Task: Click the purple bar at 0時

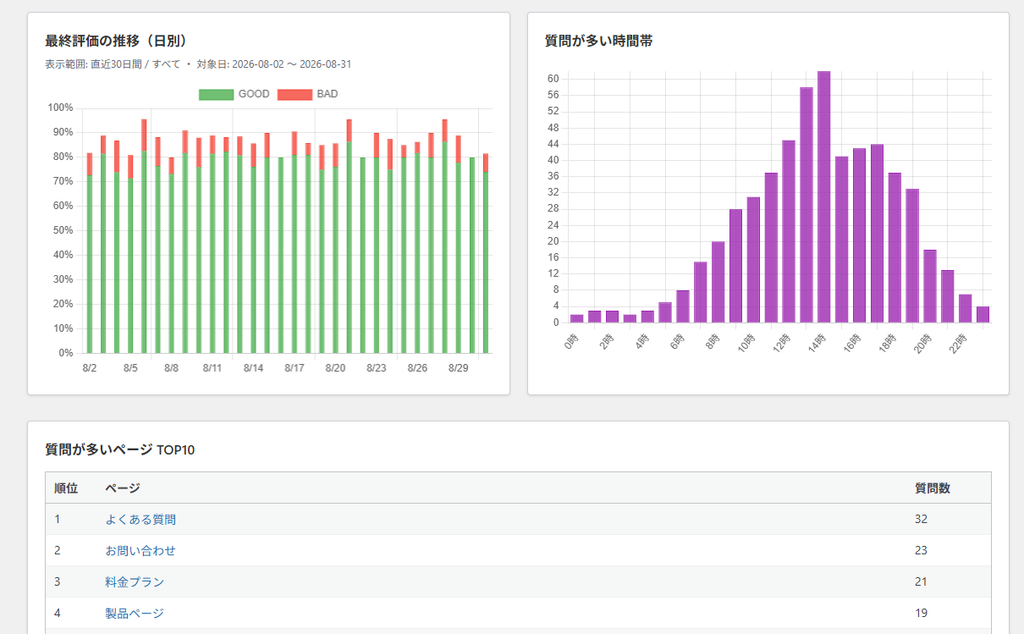Action: click(577, 319)
